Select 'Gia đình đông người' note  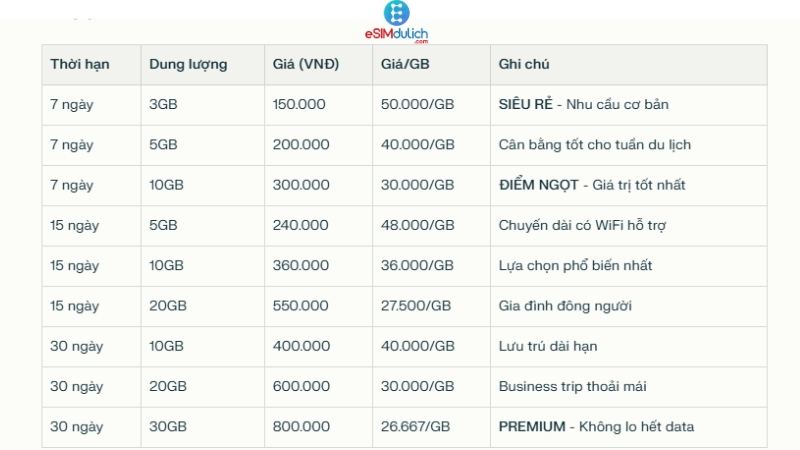[x=565, y=306]
